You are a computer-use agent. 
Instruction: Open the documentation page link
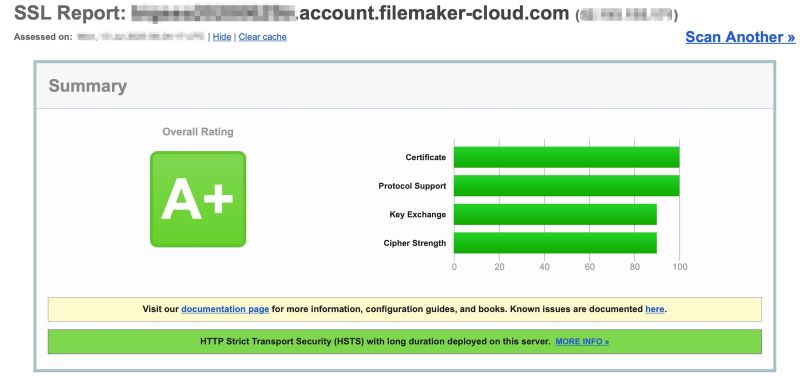pos(225,309)
